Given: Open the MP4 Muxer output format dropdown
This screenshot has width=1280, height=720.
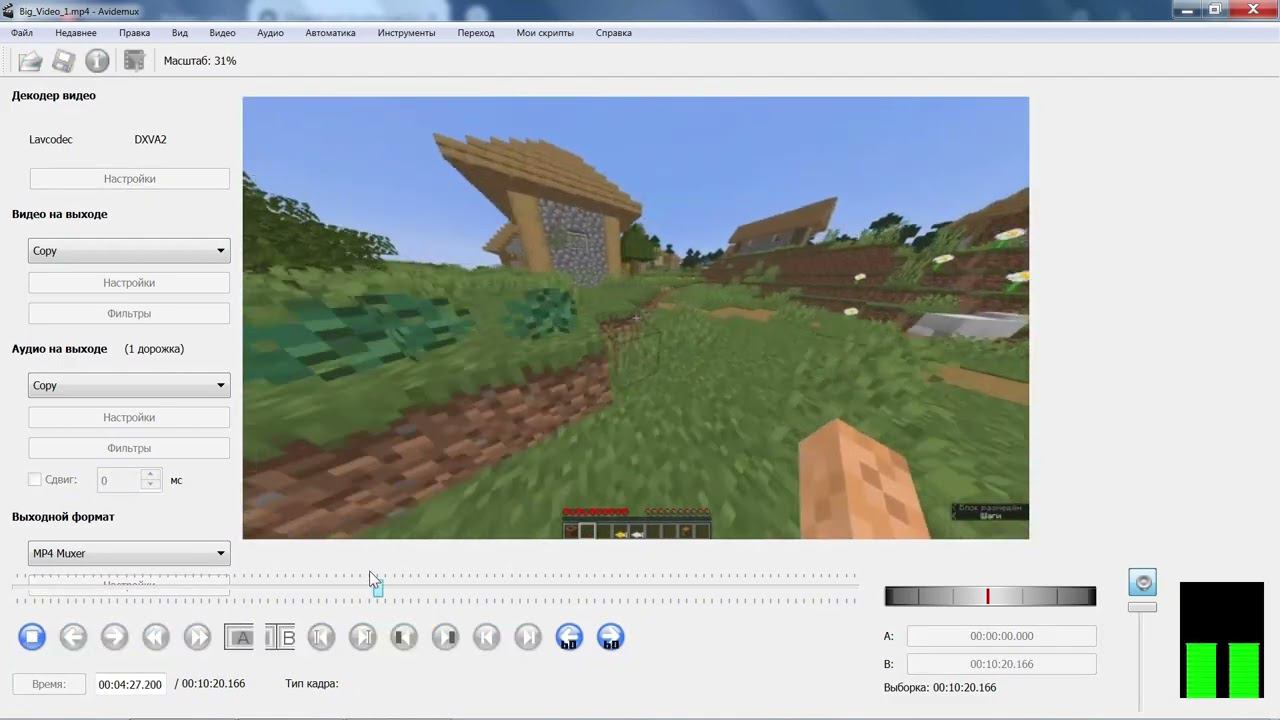Looking at the screenshot, I should 129,554.
